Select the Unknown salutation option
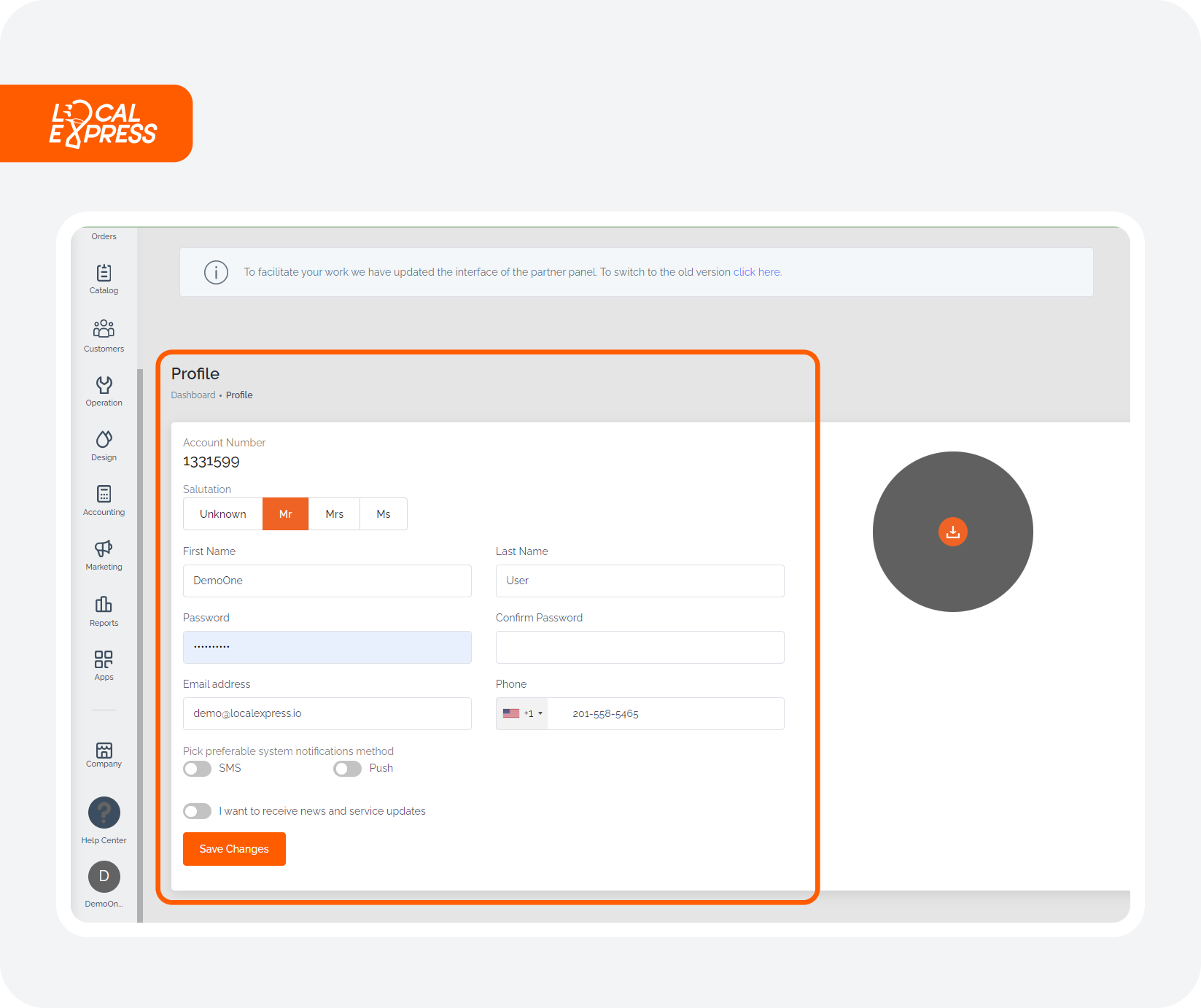 [222, 513]
